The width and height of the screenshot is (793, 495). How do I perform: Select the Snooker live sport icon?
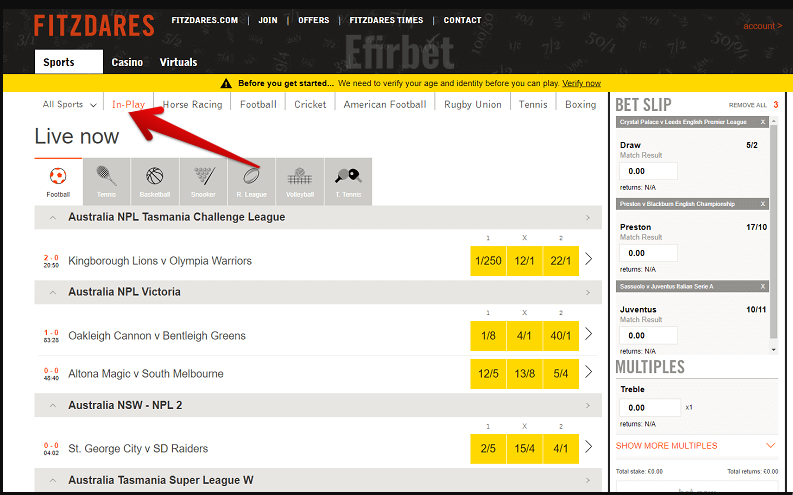tap(203, 182)
